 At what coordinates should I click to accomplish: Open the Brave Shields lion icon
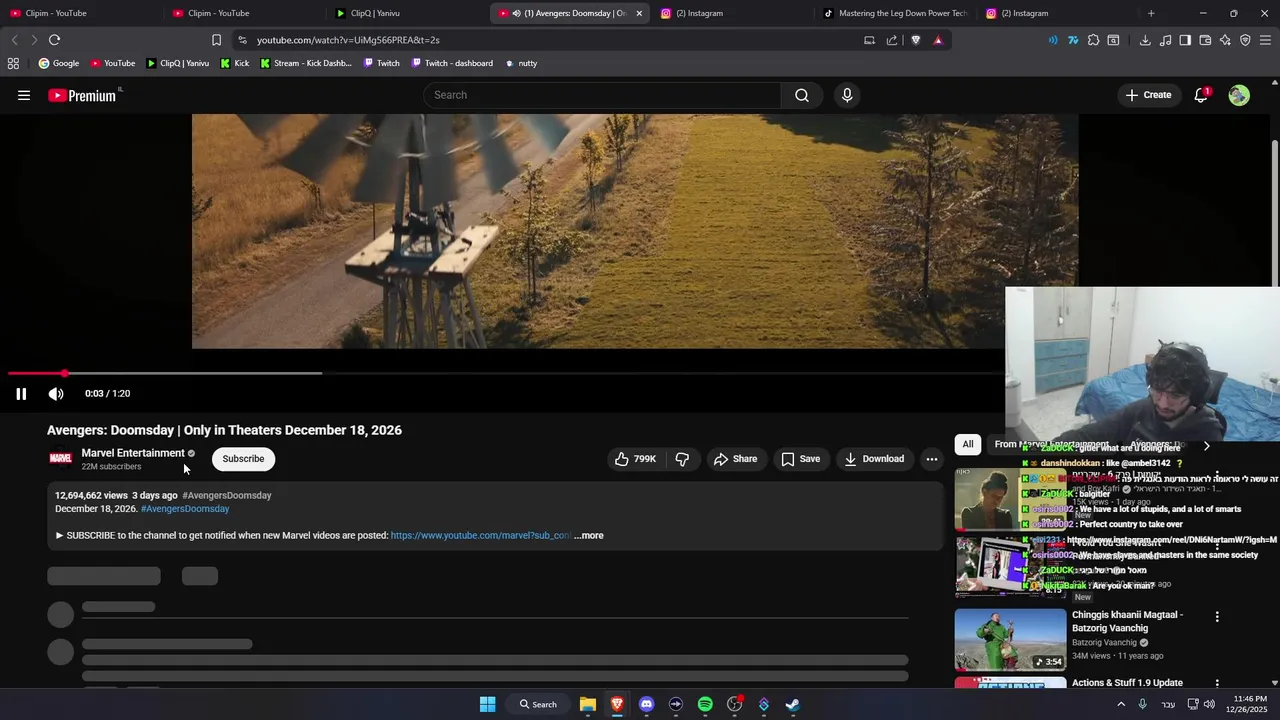[915, 40]
